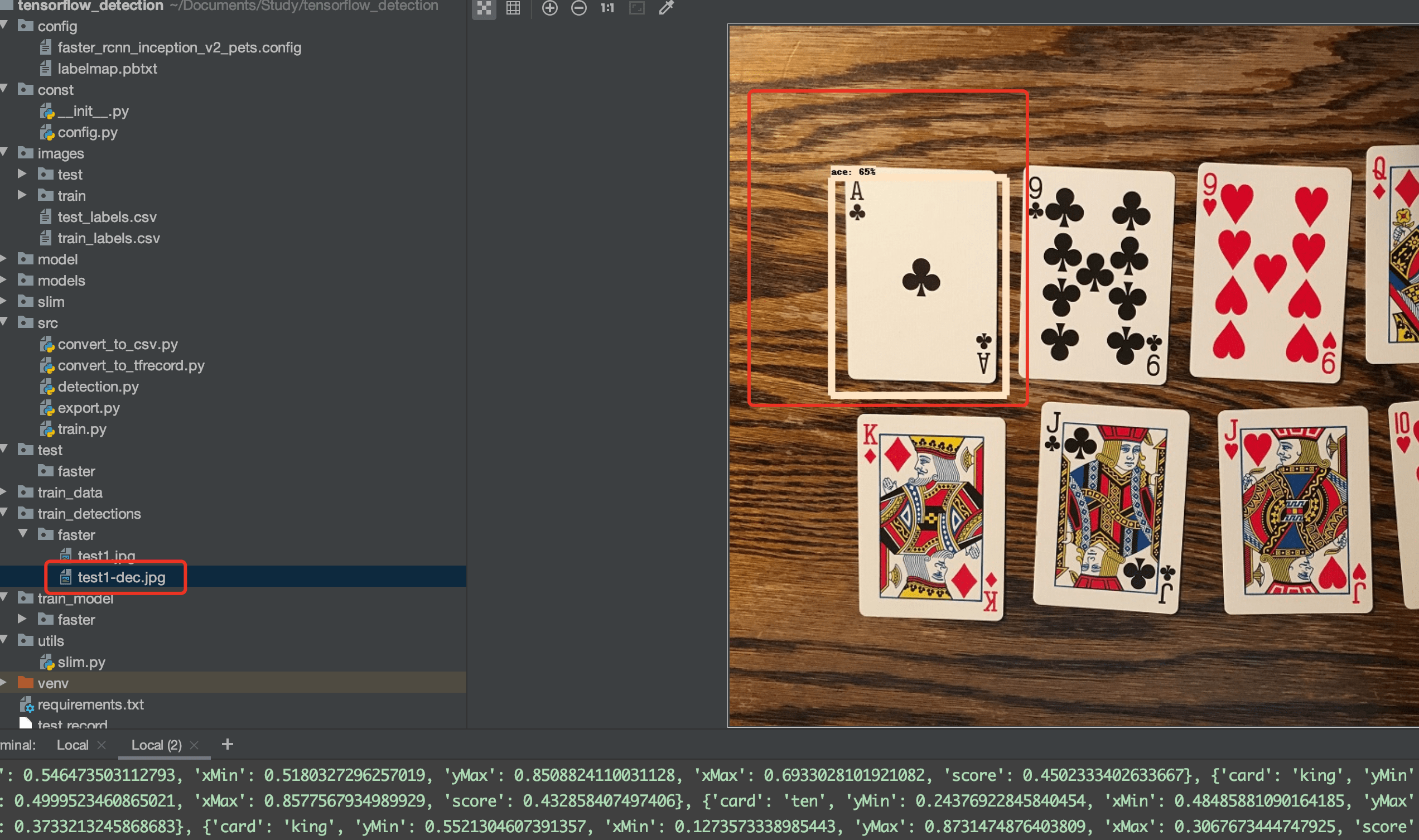Image resolution: width=1419 pixels, height=840 pixels.
Task: Open requirements.txt file
Action: pyautogui.click(x=90, y=704)
